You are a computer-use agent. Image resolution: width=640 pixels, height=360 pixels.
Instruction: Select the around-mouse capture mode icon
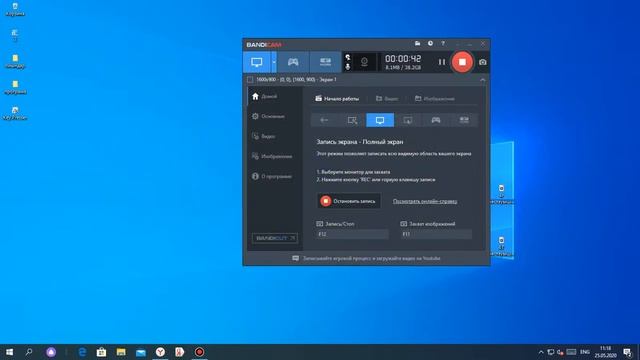point(408,120)
